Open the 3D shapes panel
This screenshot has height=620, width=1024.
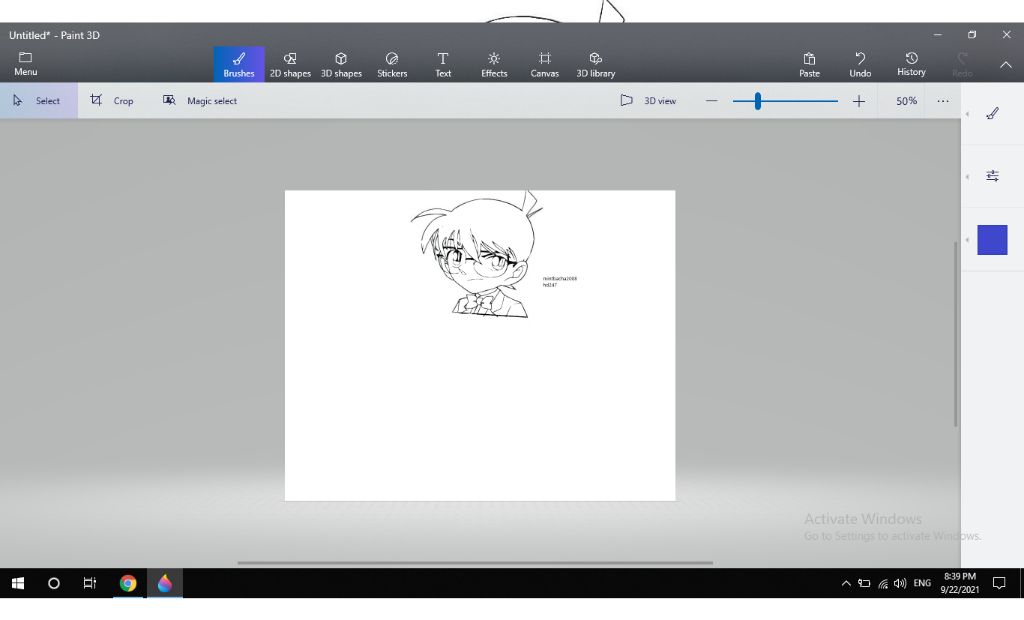pyautogui.click(x=341, y=64)
